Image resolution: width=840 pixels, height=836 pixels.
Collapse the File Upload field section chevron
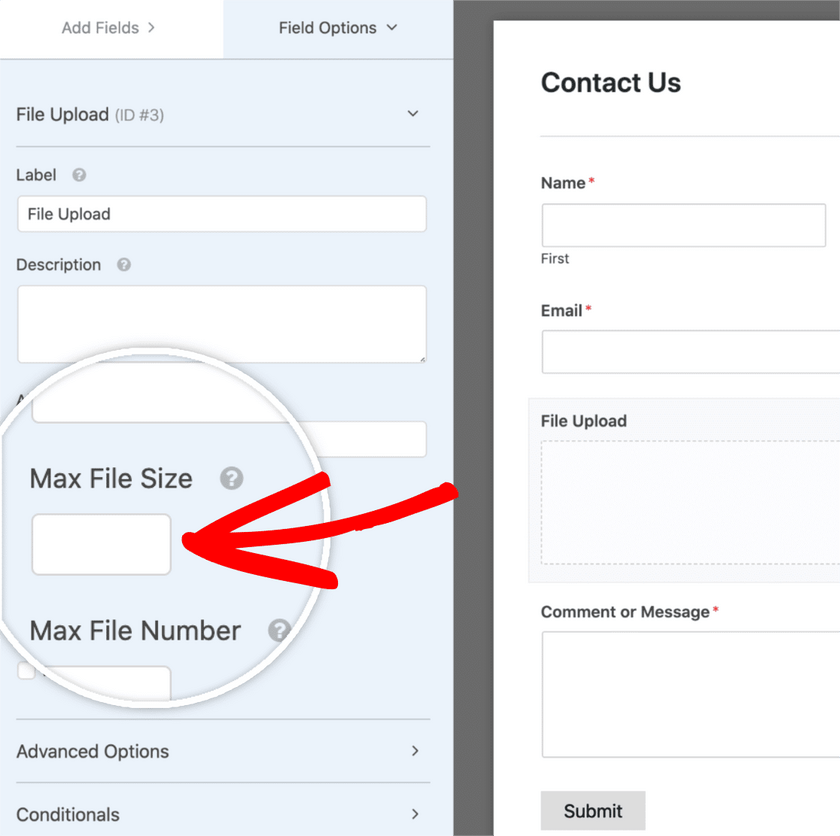click(412, 114)
